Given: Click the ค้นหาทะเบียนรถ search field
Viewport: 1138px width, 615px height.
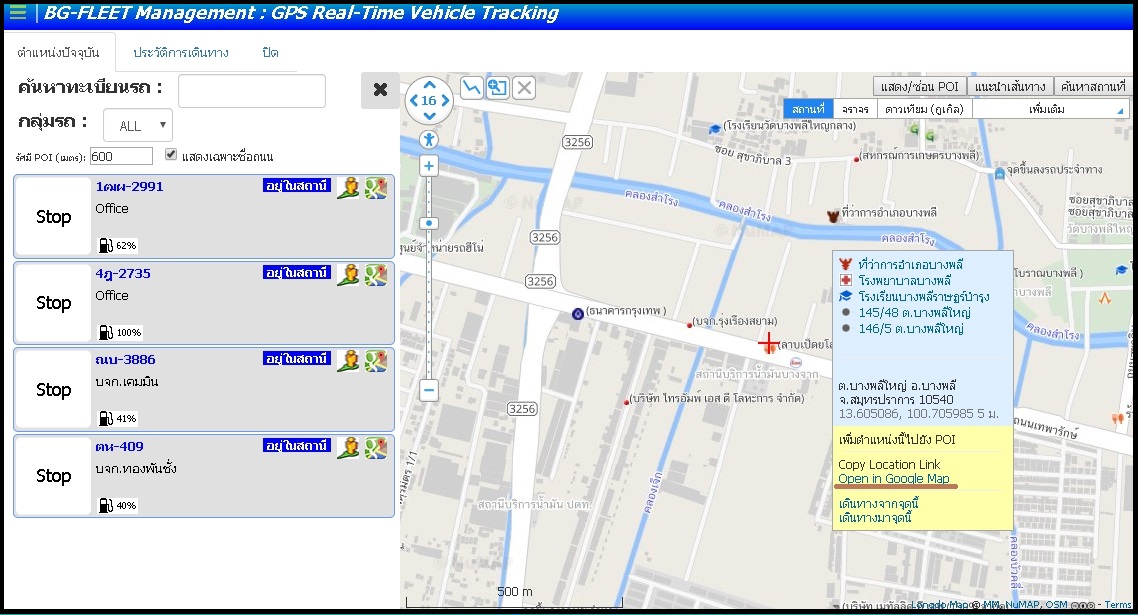Looking at the screenshot, I should [x=252, y=91].
